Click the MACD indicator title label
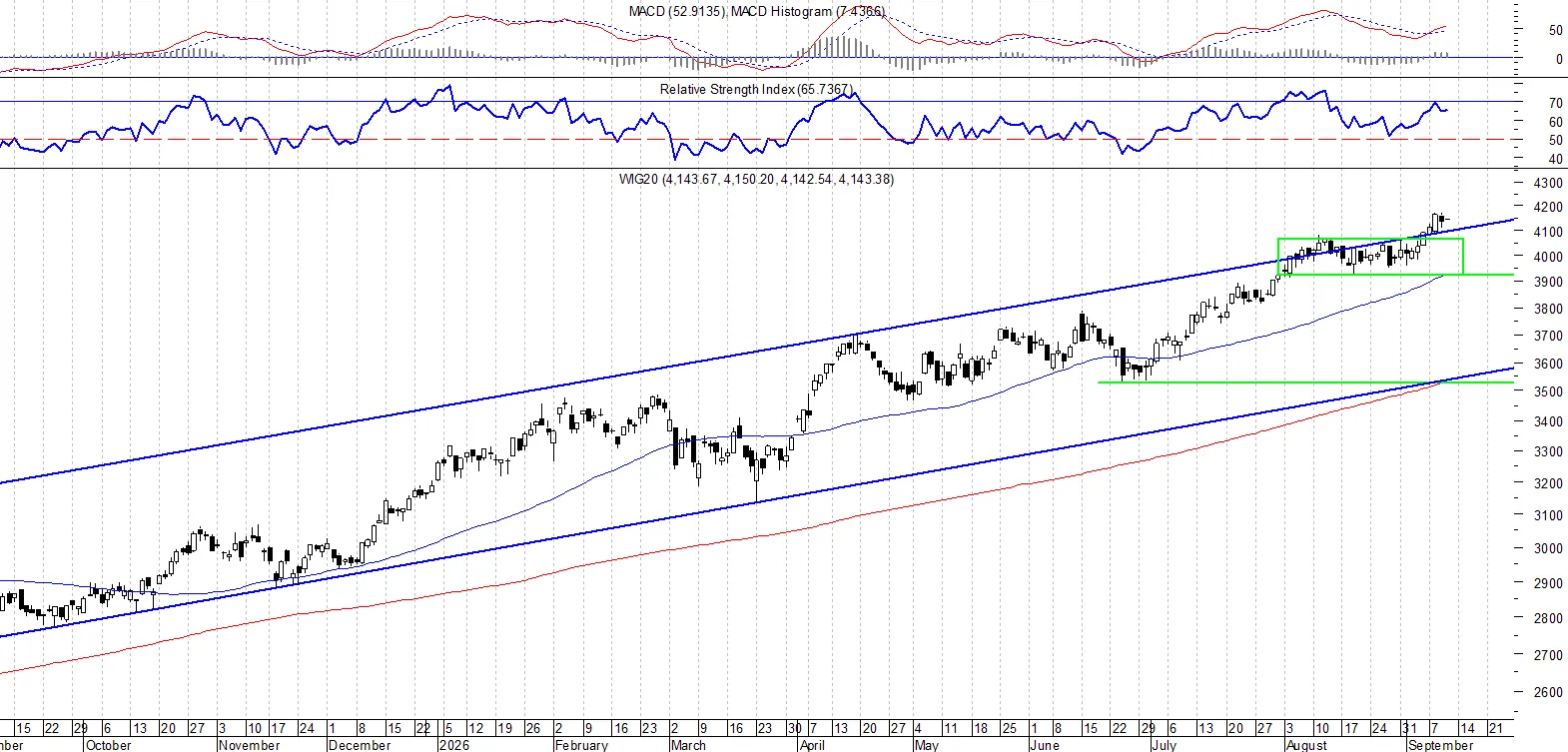Screen dimensions: 1568x752 pyautogui.click(x=756, y=11)
